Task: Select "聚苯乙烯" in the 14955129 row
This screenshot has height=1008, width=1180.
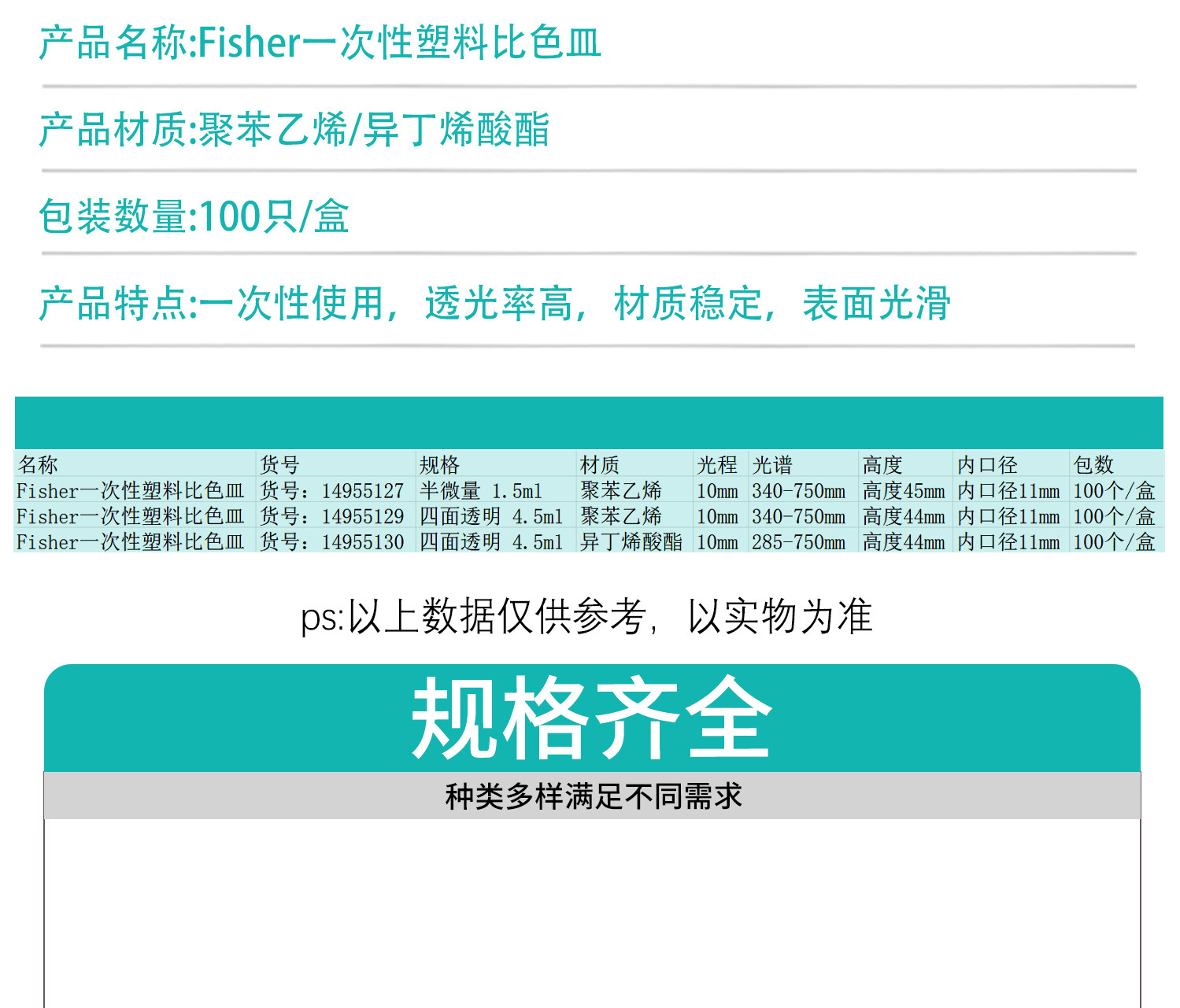Action: click(x=621, y=516)
